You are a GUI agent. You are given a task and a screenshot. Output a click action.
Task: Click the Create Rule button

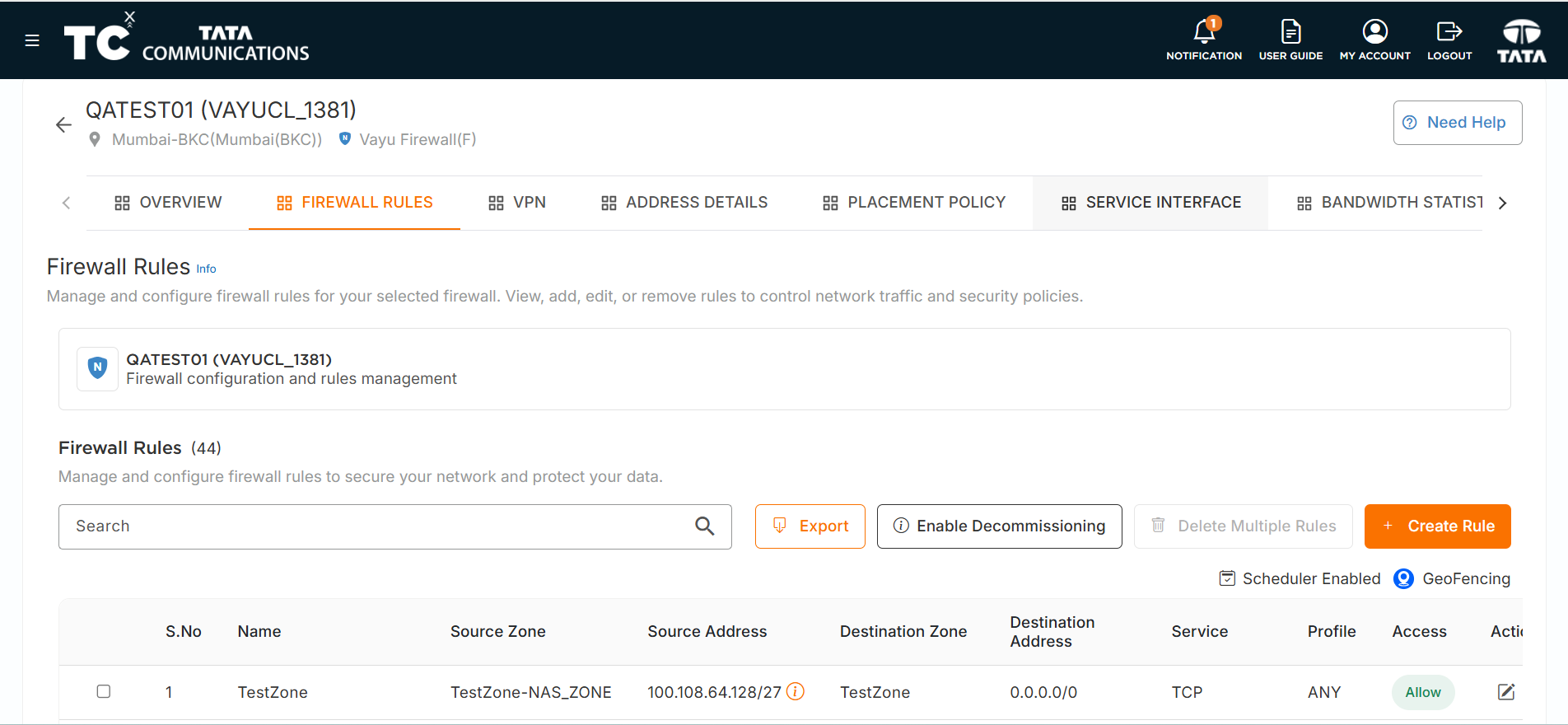1437,526
